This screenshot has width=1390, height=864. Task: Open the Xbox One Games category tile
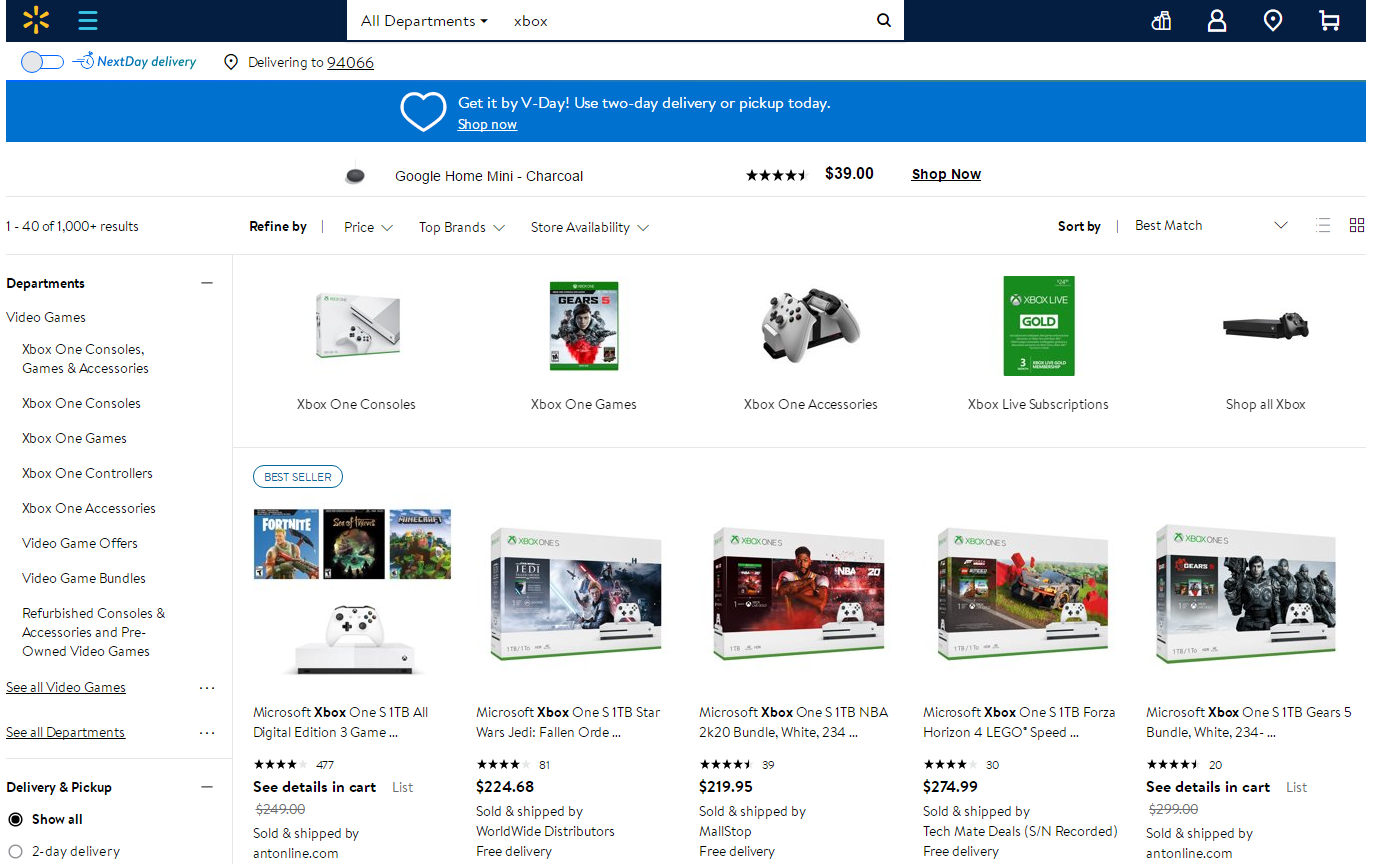(x=584, y=345)
